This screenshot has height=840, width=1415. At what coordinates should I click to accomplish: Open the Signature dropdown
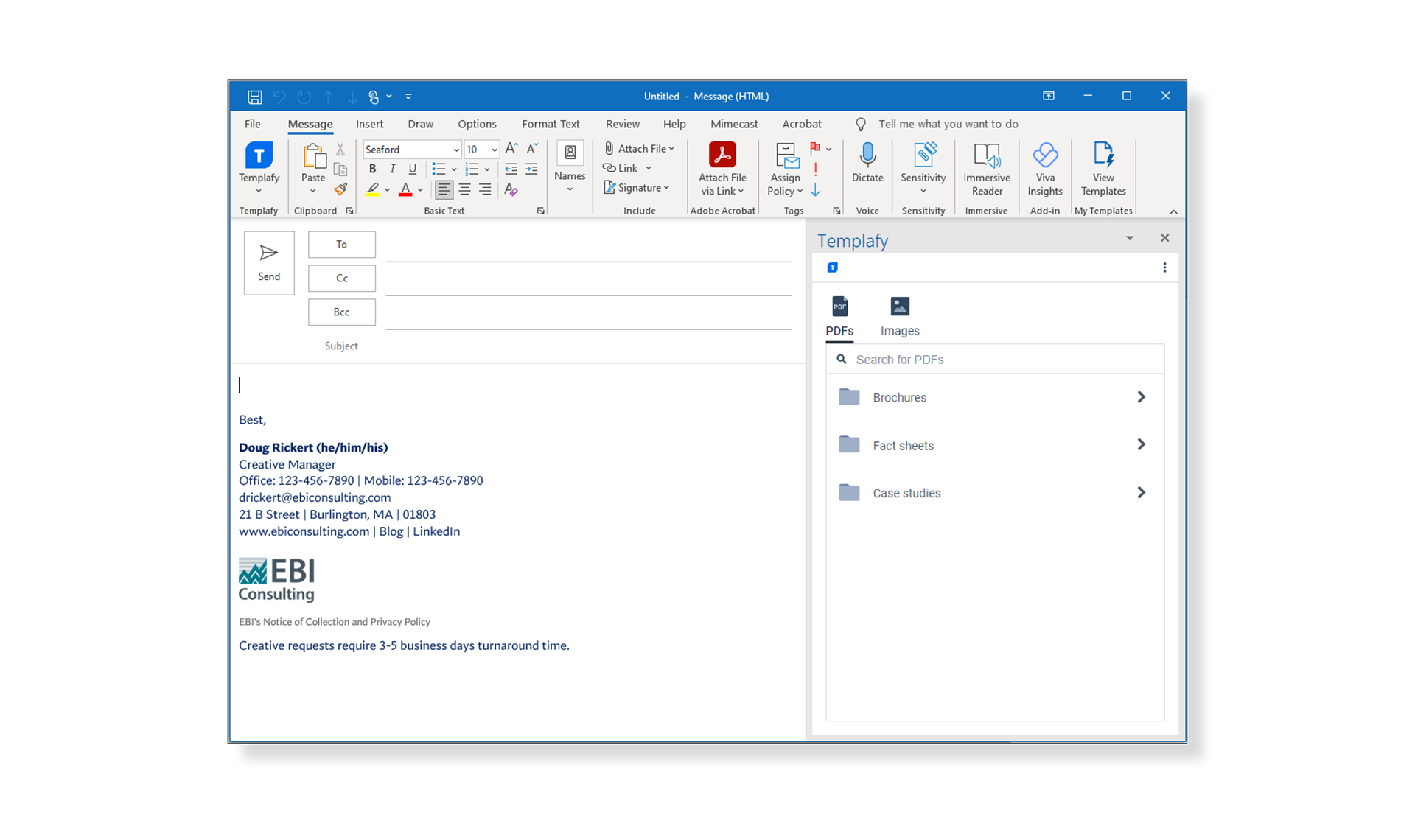(x=637, y=188)
